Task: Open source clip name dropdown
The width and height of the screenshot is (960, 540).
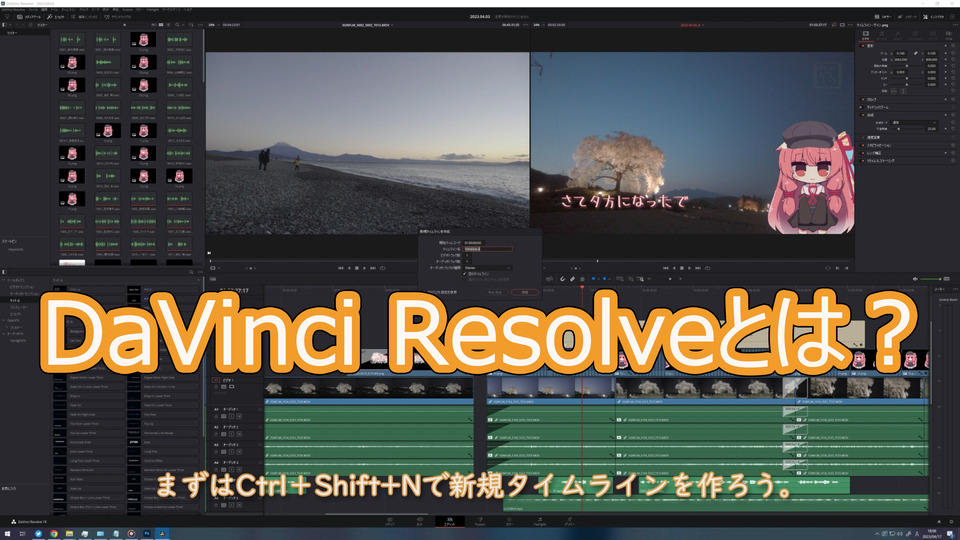Action: tap(368, 24)
